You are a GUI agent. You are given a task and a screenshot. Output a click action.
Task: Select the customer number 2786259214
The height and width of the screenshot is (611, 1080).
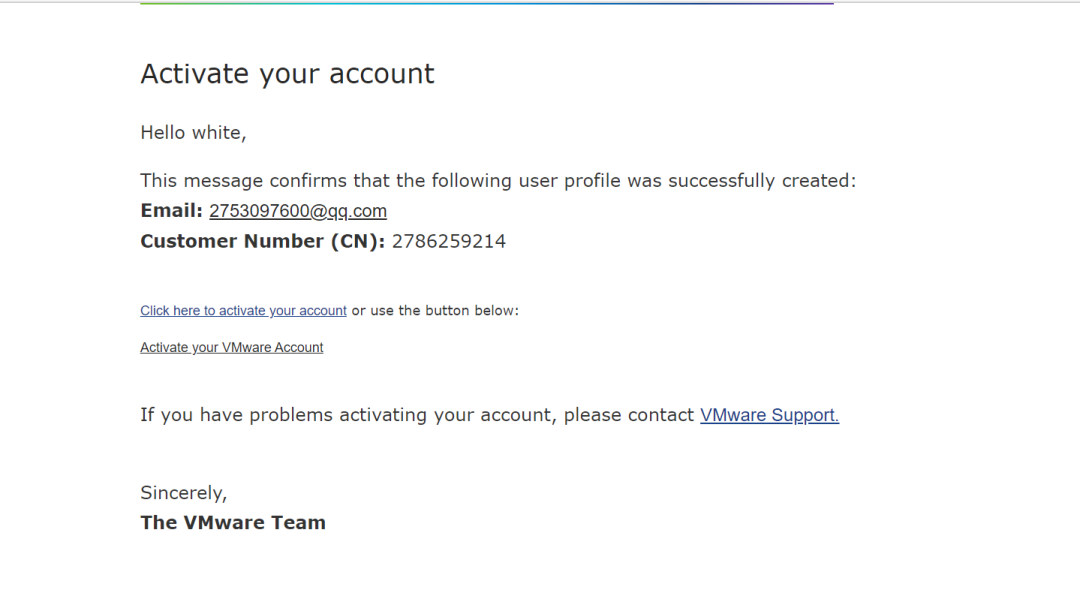[x=449, y=241]
